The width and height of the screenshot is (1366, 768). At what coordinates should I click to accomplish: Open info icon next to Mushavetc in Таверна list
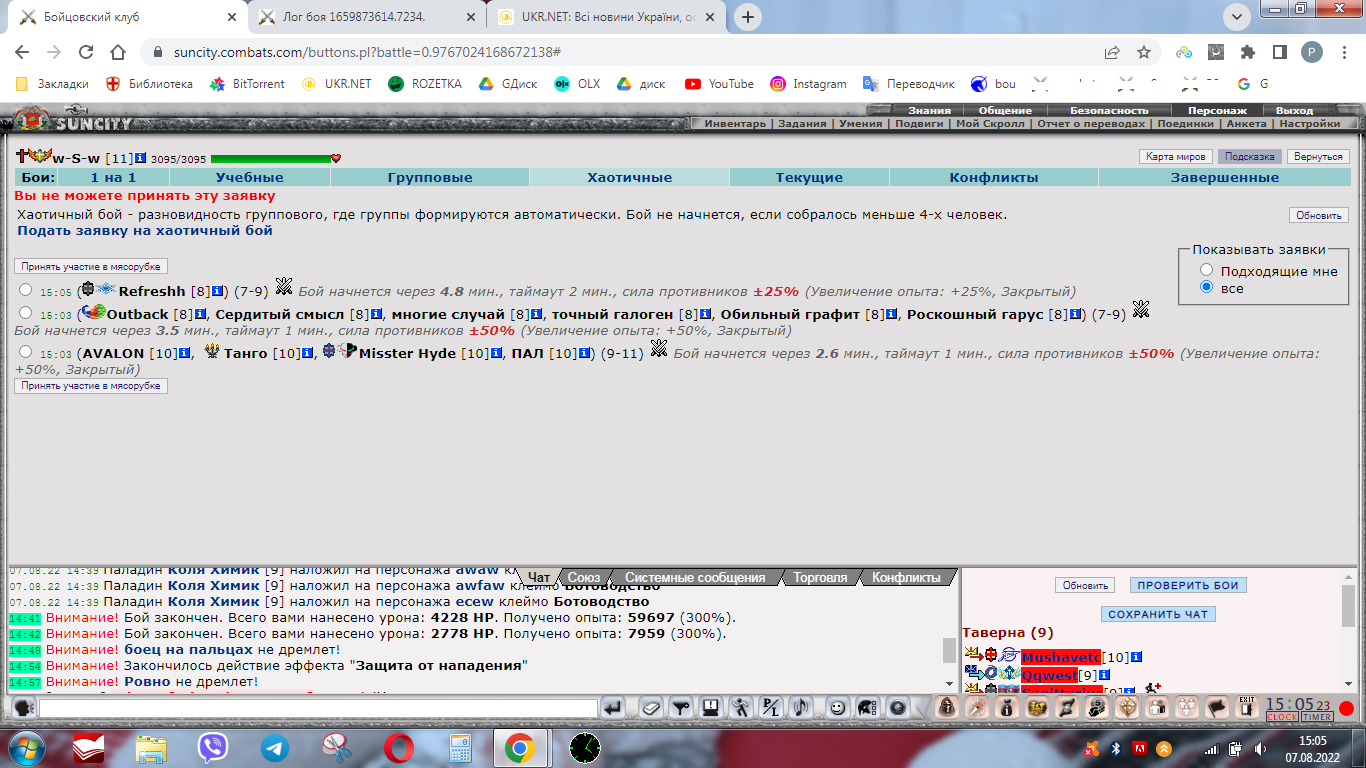pyautogui.click(x=1136, y=657)
